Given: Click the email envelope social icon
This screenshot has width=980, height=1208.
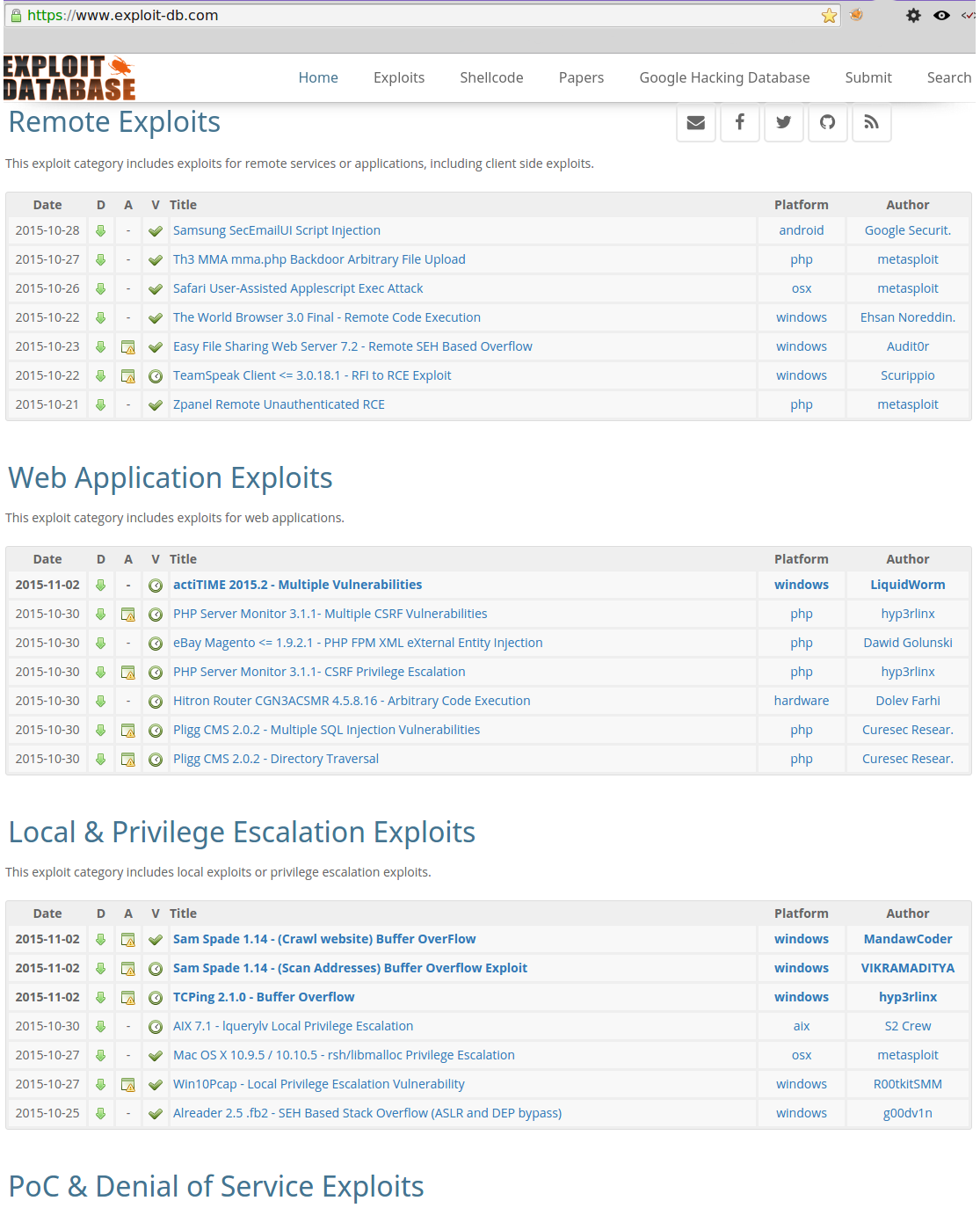Looking at the screenshot, I should tap(696, 122).
